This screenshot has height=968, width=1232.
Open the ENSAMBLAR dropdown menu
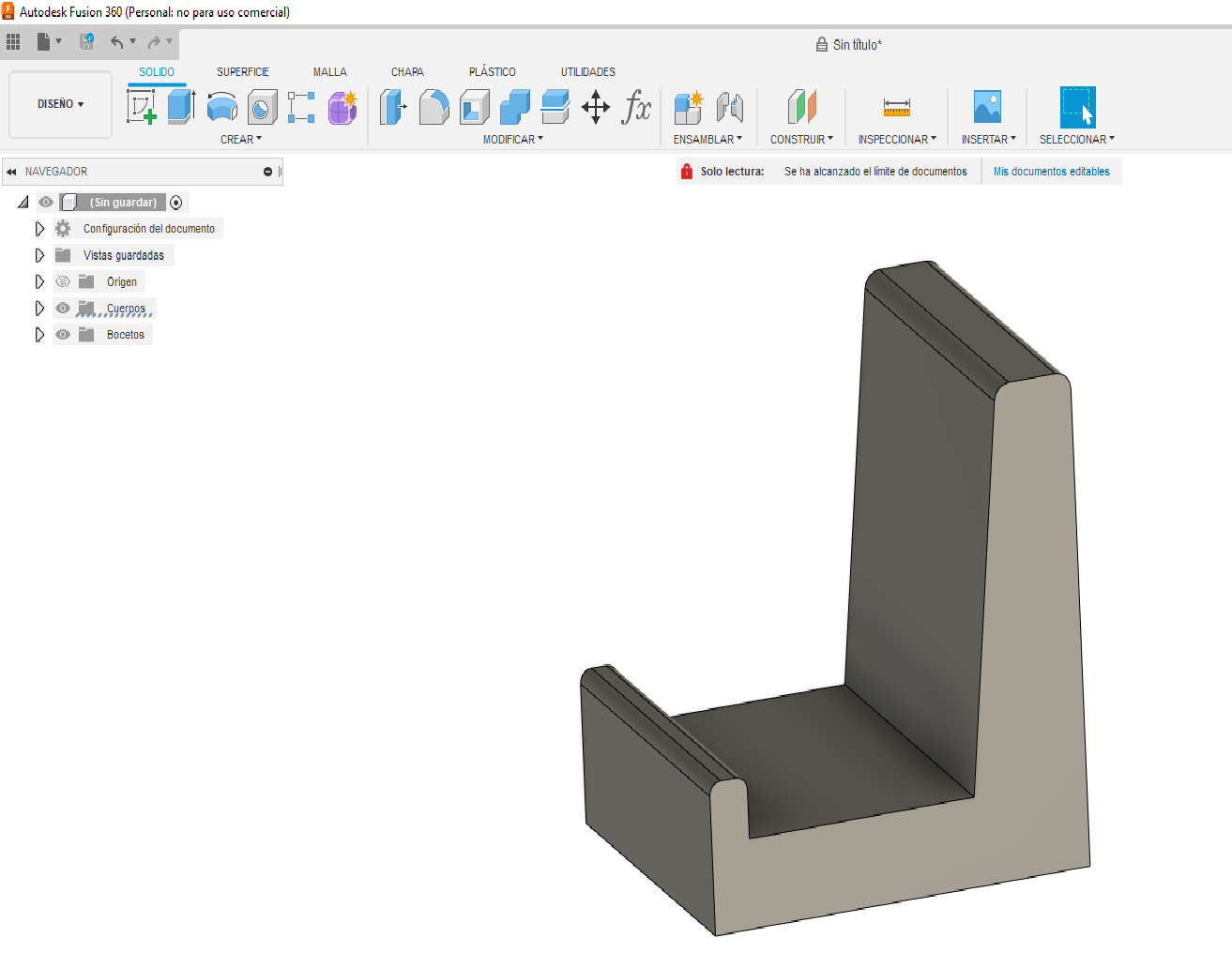(x=707, y=140)
